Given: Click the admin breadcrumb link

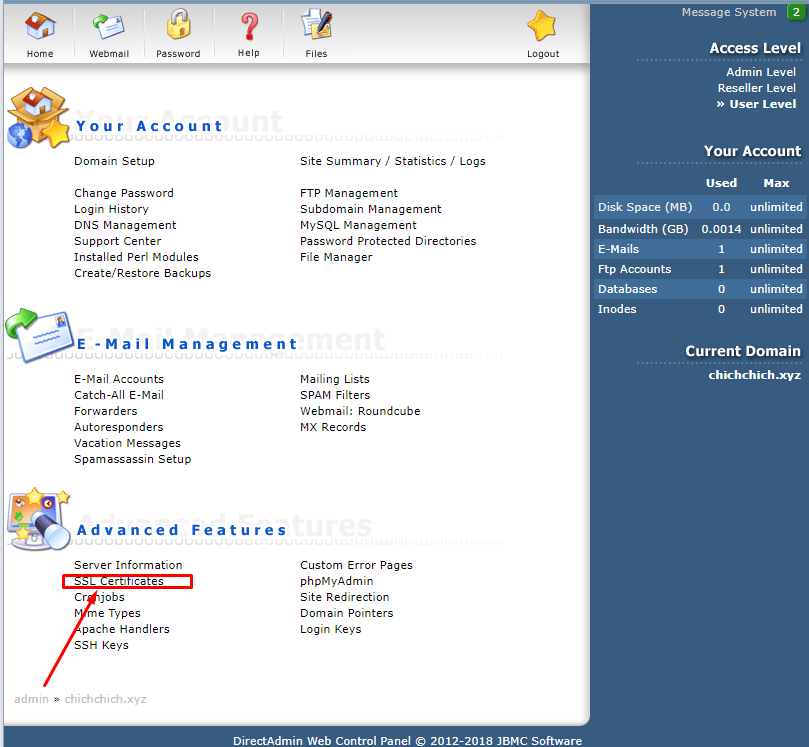Looking at the screenshot, I should pyautogui.click(x=31, y=699).
